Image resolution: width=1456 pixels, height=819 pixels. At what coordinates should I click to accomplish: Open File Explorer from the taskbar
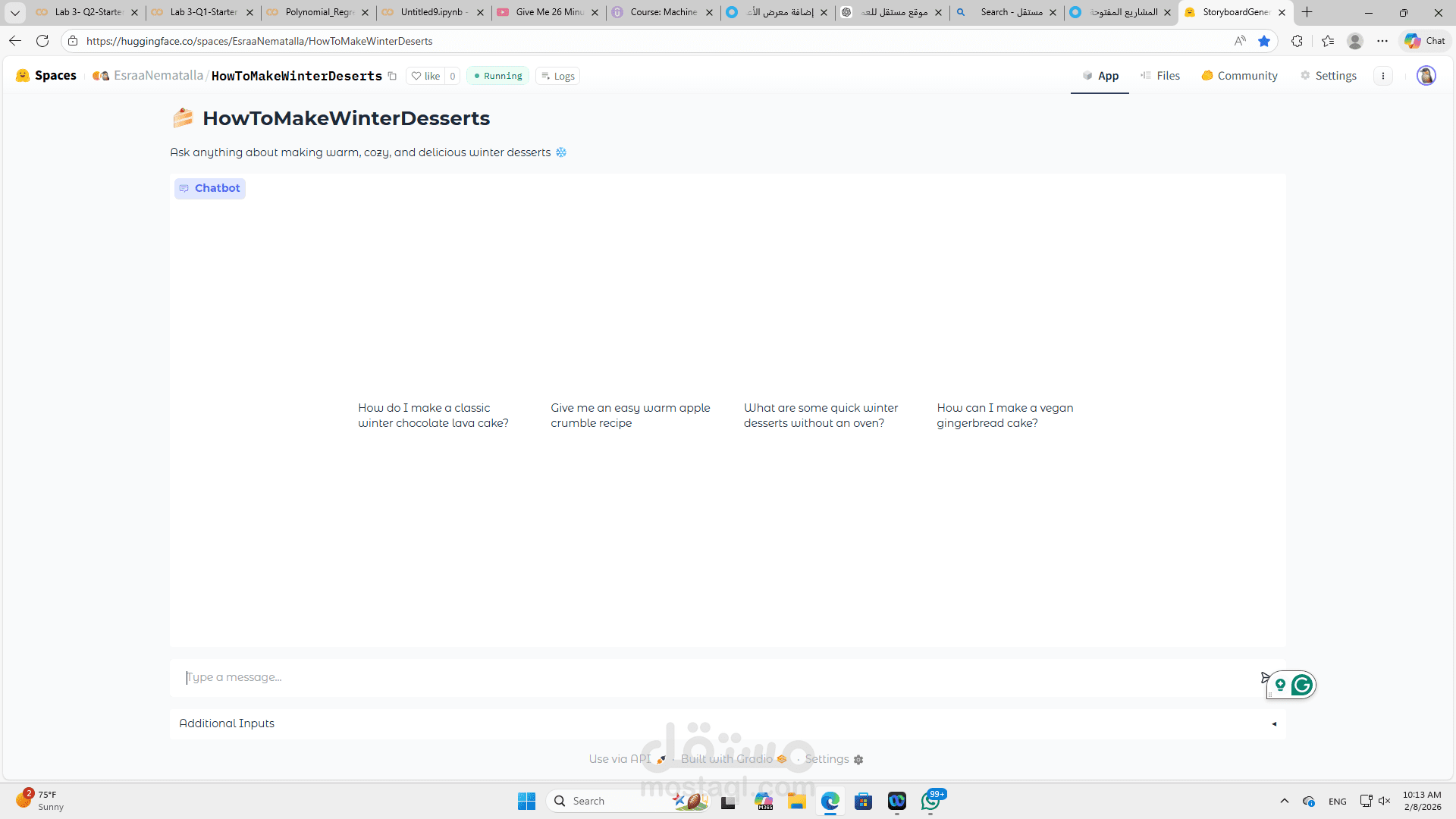point(796,801)
